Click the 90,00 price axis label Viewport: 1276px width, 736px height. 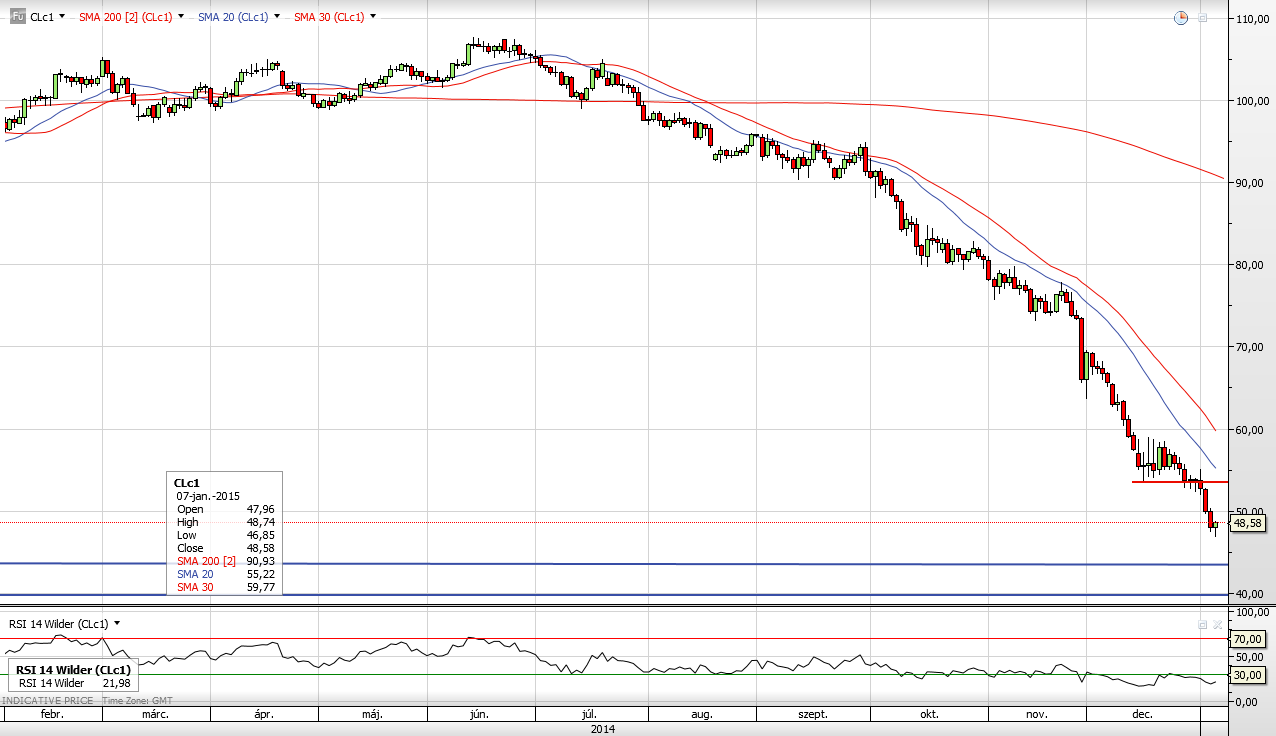point(1251,183)
